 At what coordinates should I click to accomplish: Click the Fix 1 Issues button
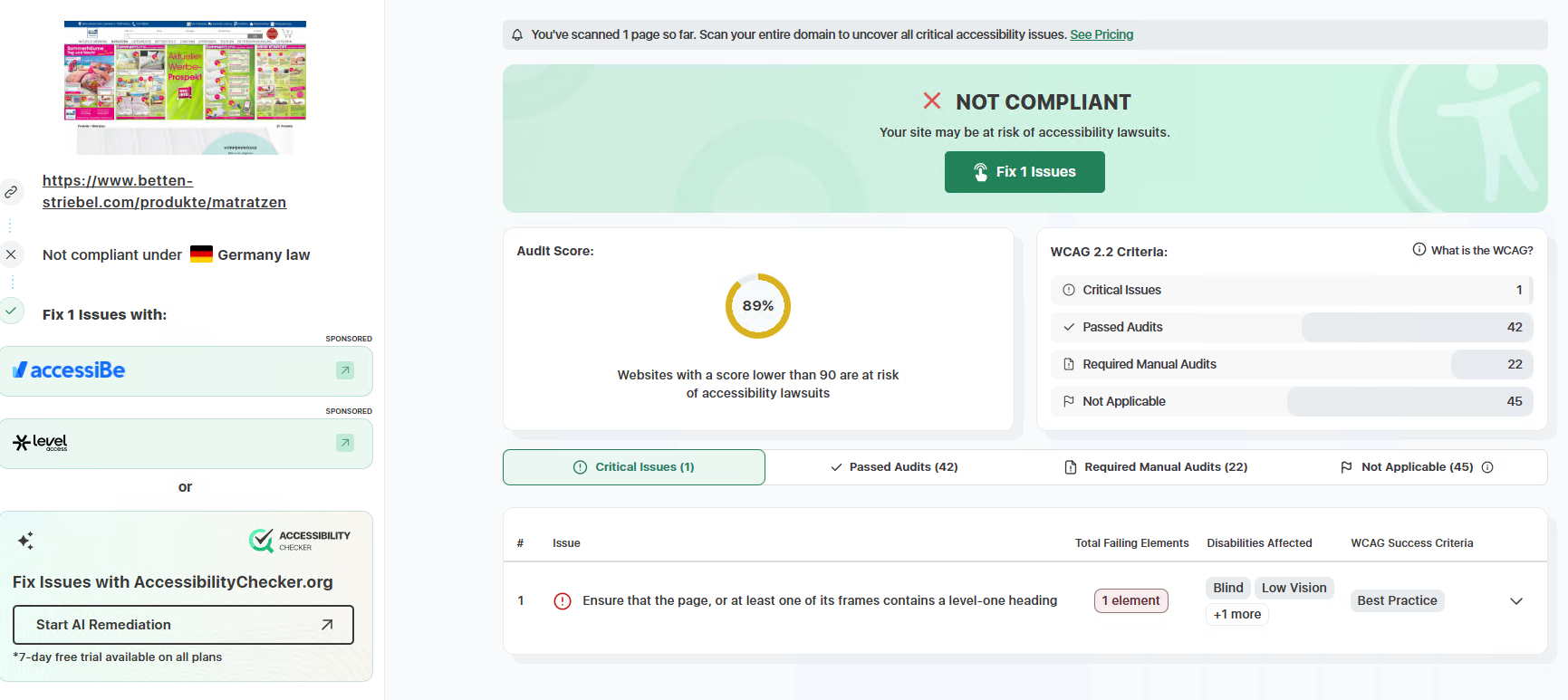point(1024,172)
